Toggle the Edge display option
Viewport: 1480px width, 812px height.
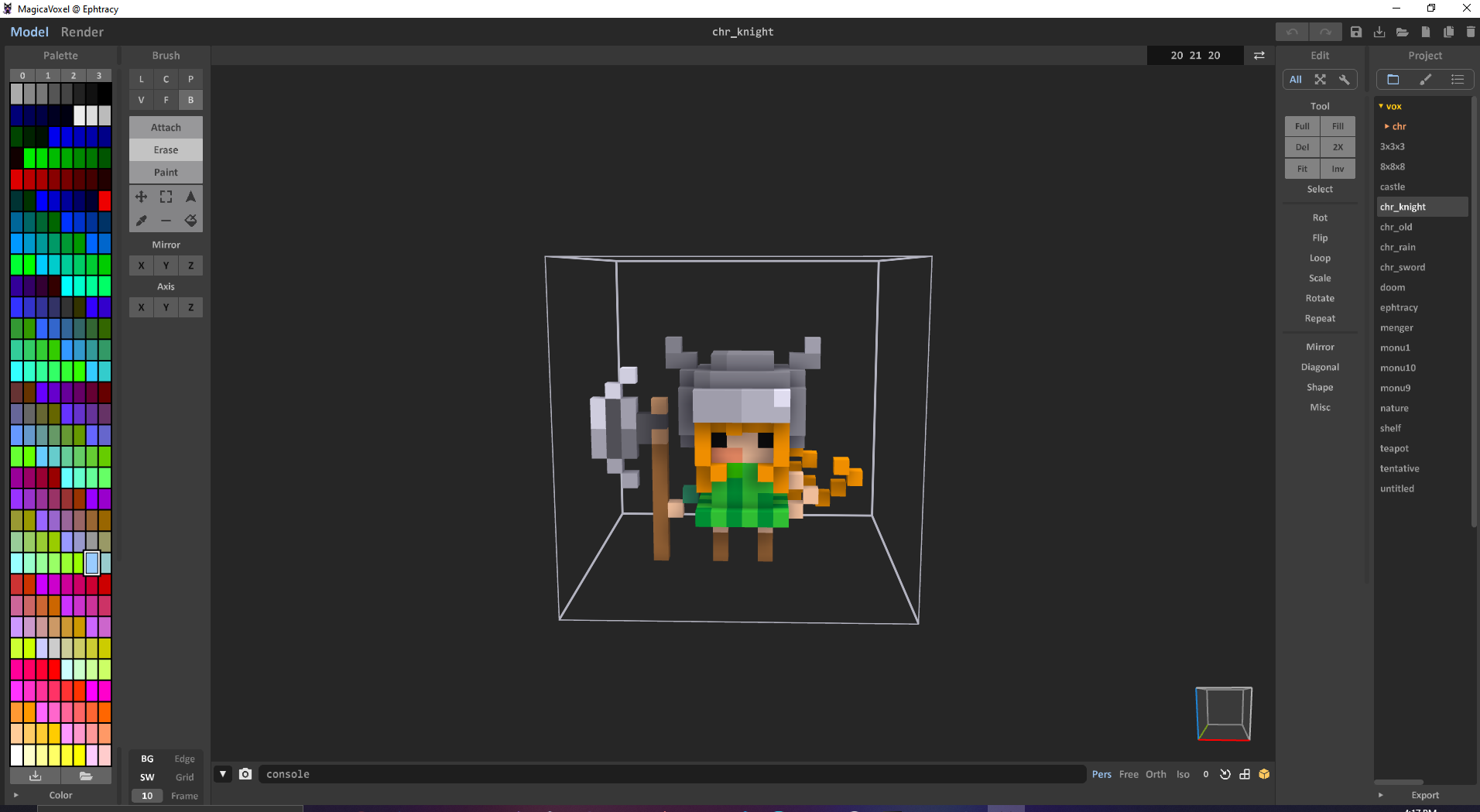184,759
